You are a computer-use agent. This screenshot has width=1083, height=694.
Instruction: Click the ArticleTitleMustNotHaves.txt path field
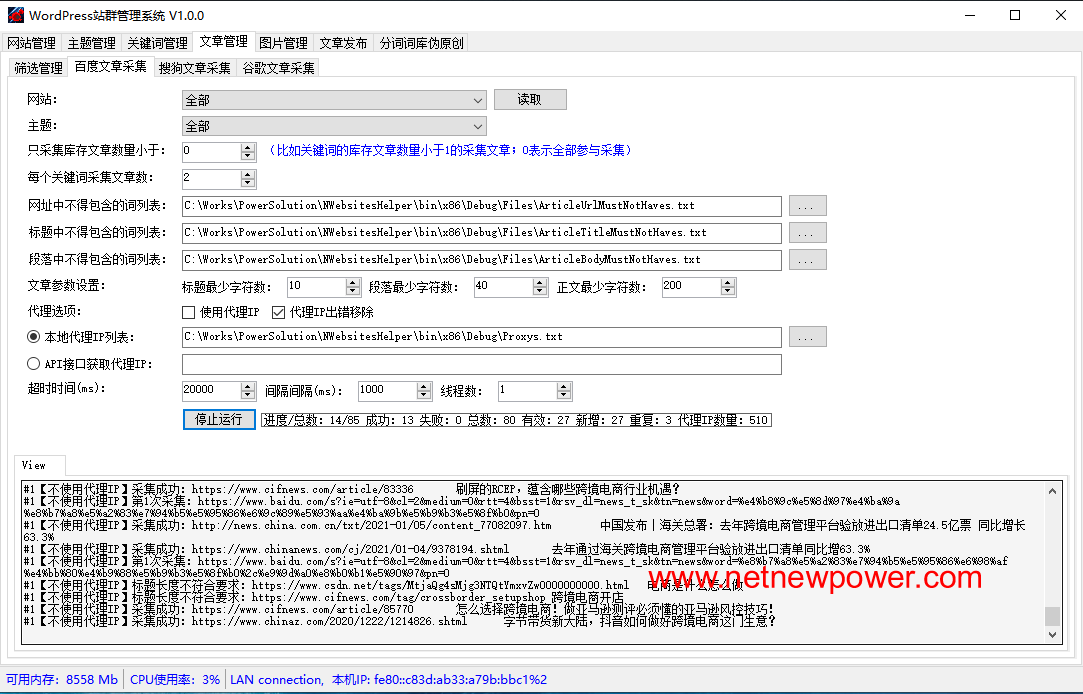[x=481, y=233]
